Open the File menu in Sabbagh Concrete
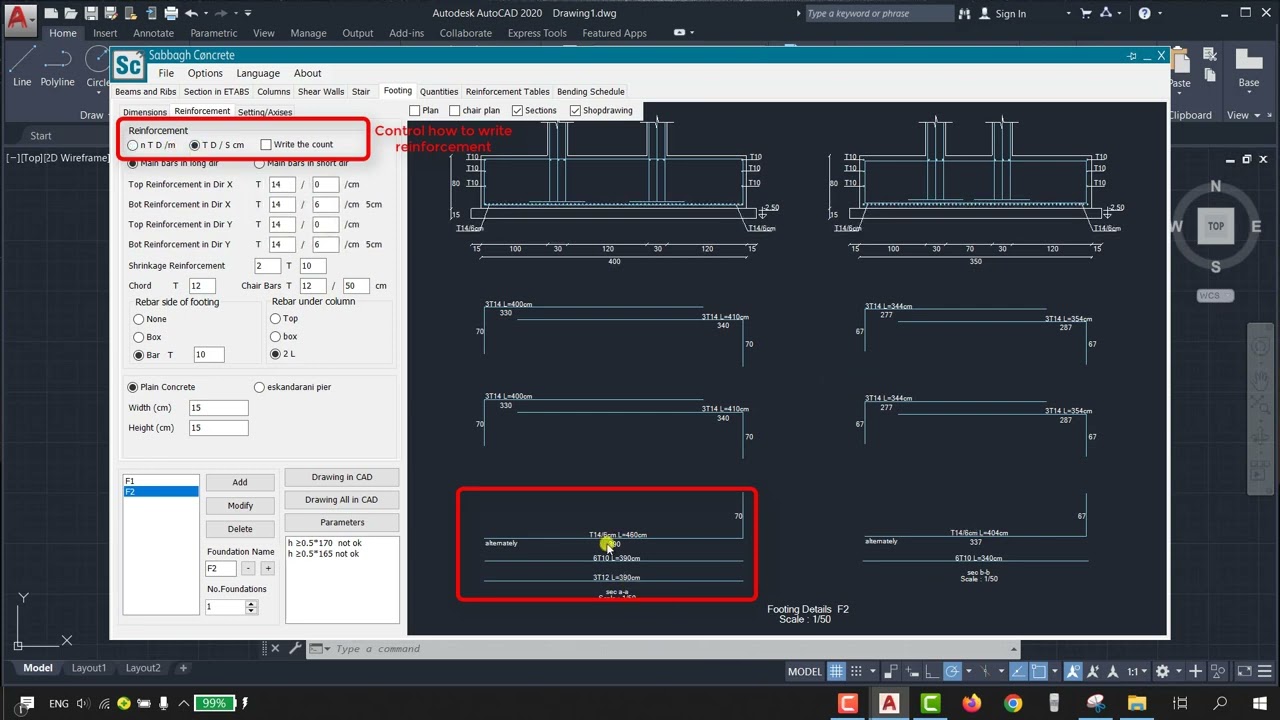The image size is (1280, 720). coord(166,73)
